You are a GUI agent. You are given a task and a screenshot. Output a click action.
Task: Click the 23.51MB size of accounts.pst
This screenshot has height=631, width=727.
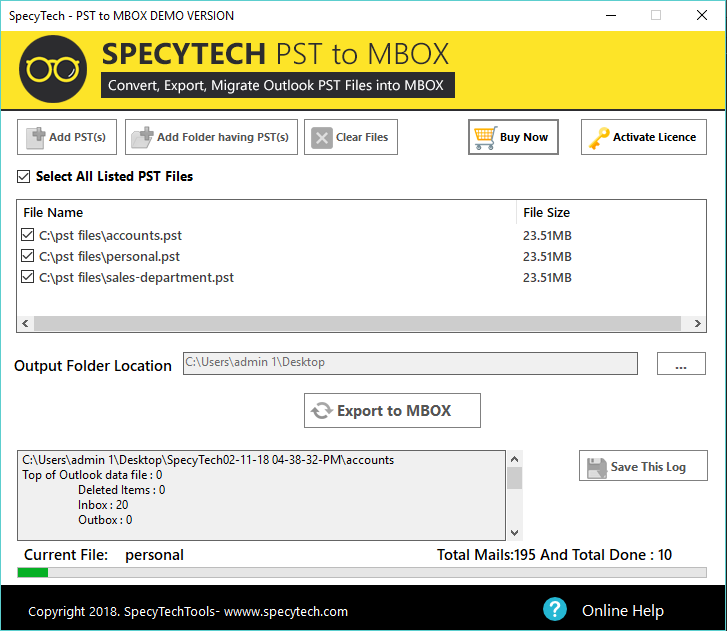[547, 236]
